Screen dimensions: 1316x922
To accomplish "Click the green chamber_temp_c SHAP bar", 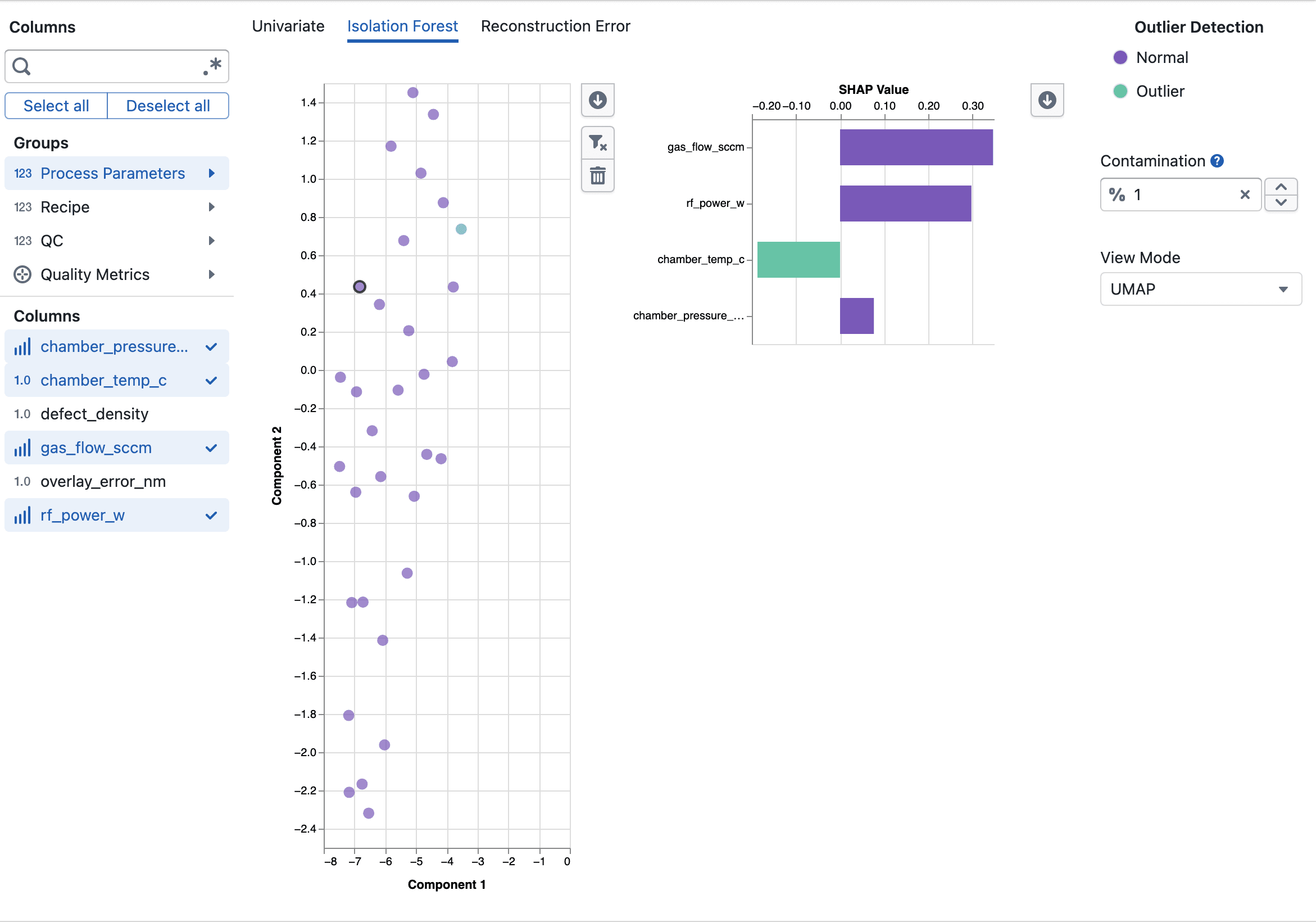I will [798, 260].
